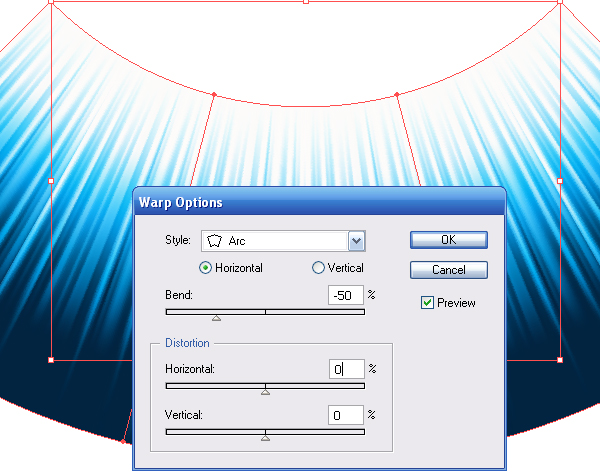Screen dimensions: 600x474
Task: Toggle the Preview checkbox
Action: (x=427, y=303)
